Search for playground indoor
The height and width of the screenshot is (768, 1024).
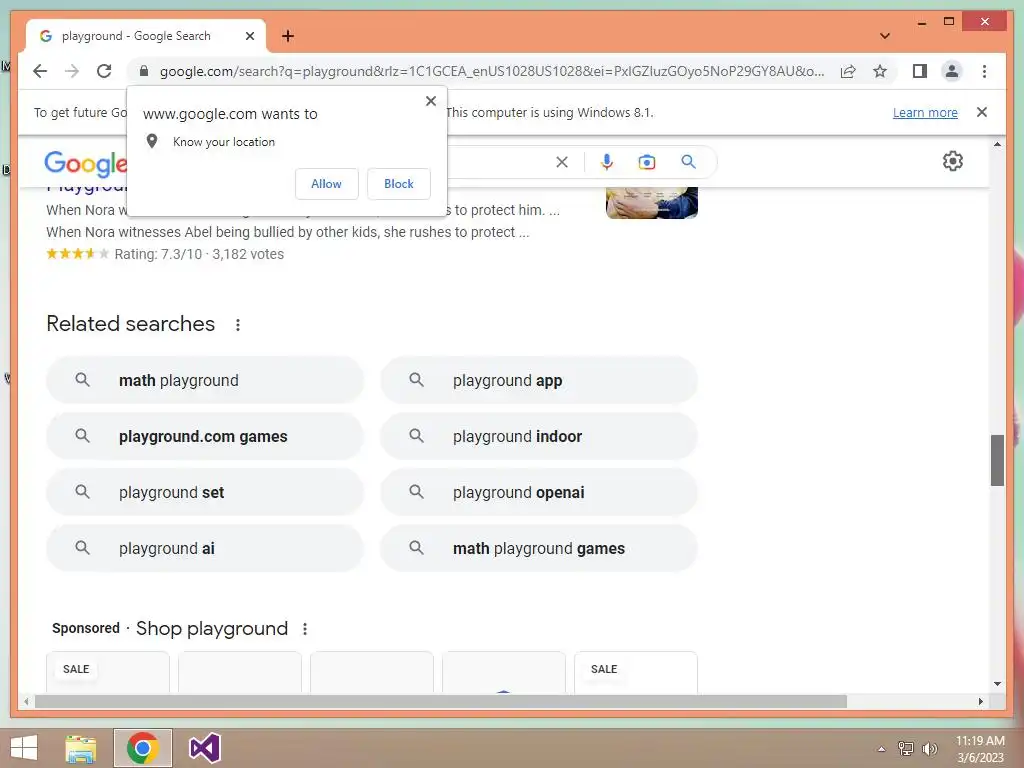(x=539, y=436)
